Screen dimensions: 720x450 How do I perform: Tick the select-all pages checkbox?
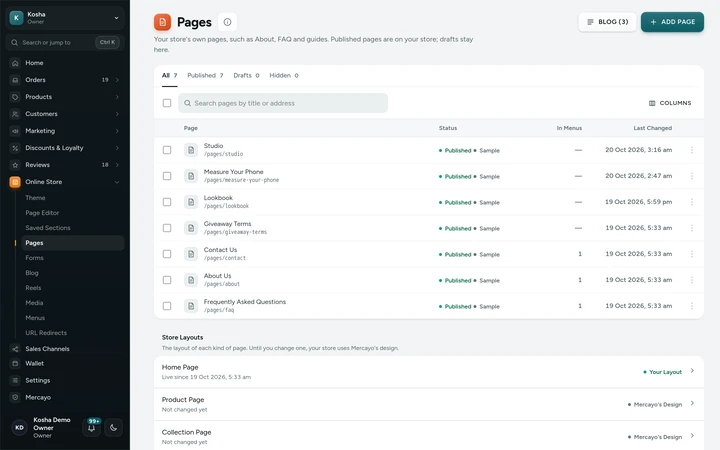coord(167,103)
